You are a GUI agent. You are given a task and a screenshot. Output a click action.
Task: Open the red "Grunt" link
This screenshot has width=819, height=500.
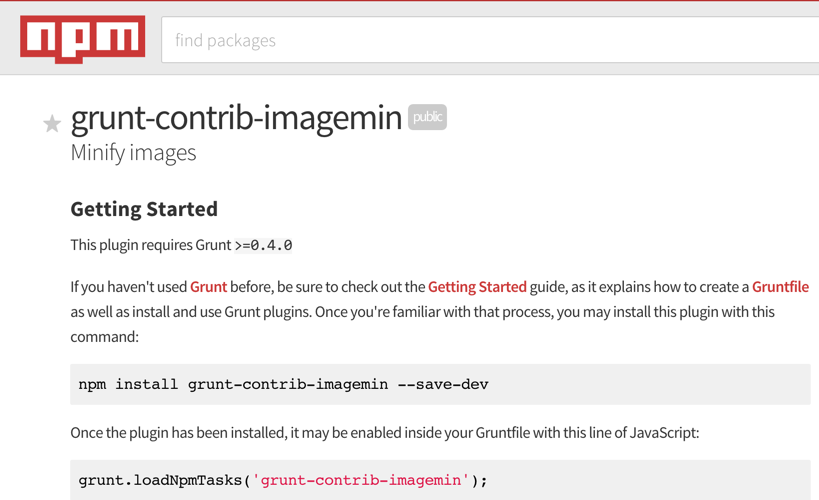pyautogui.click(x=208, y=287)
